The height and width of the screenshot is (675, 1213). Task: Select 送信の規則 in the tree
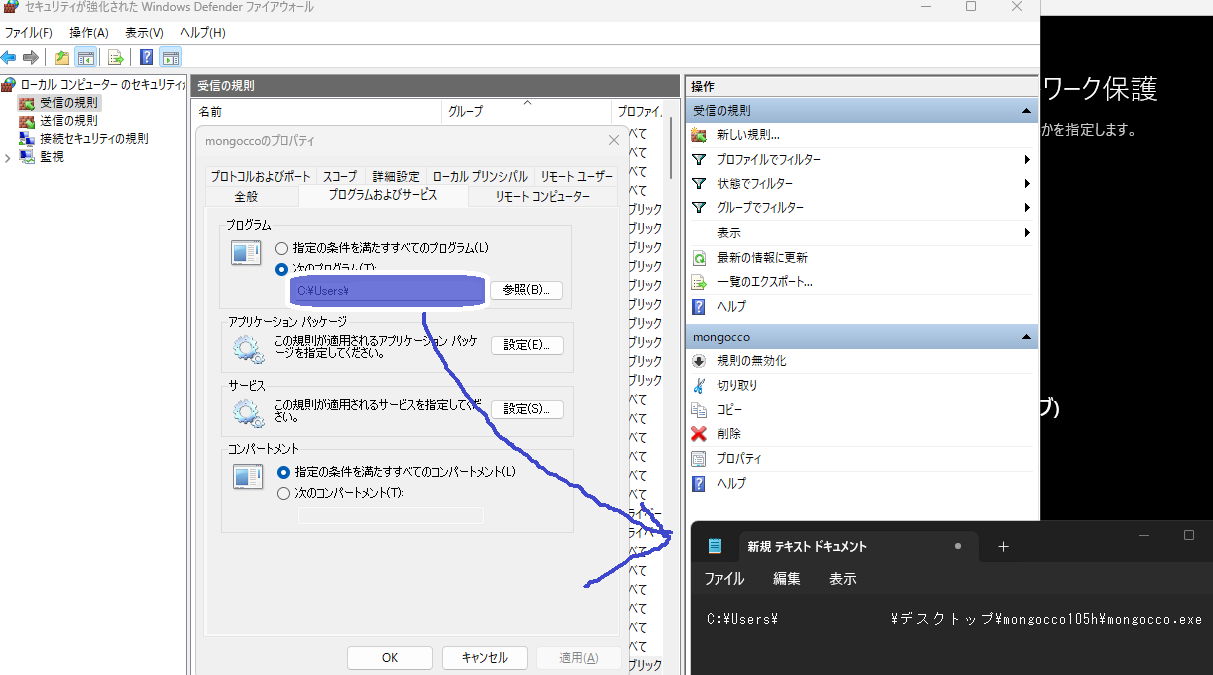coord(68,120)
